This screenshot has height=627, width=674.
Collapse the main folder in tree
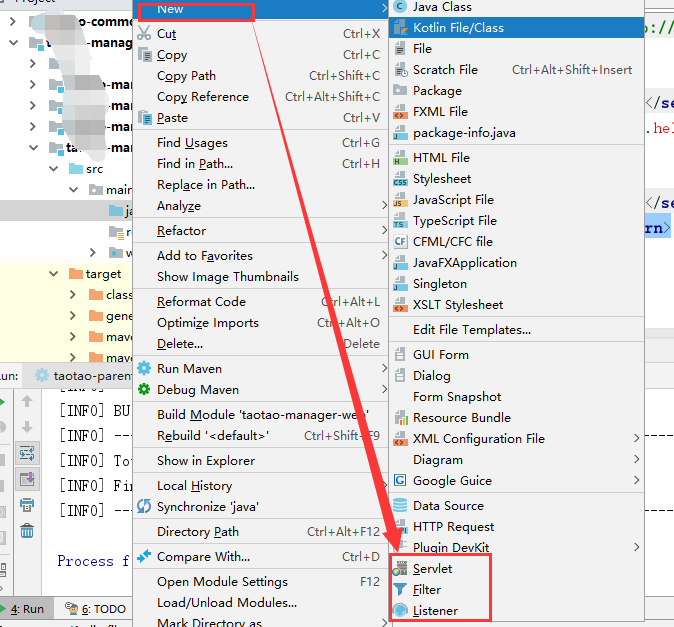pos(74,190)
